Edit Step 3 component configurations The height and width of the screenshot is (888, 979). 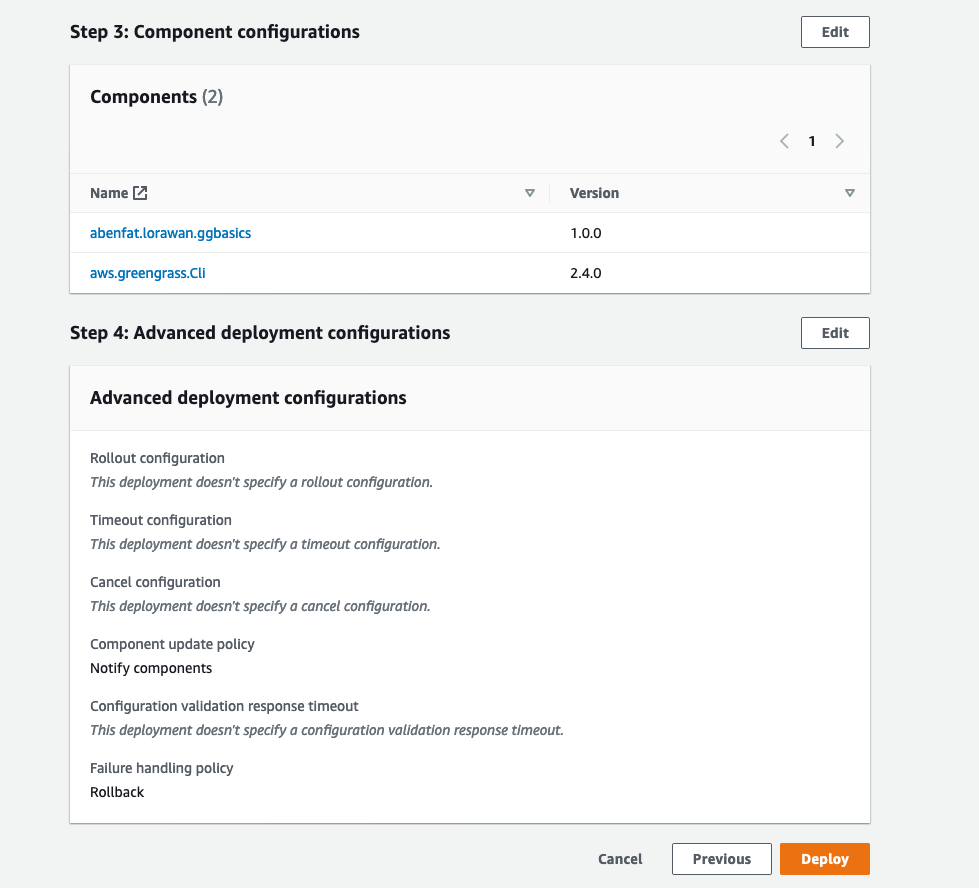[835, 32]
